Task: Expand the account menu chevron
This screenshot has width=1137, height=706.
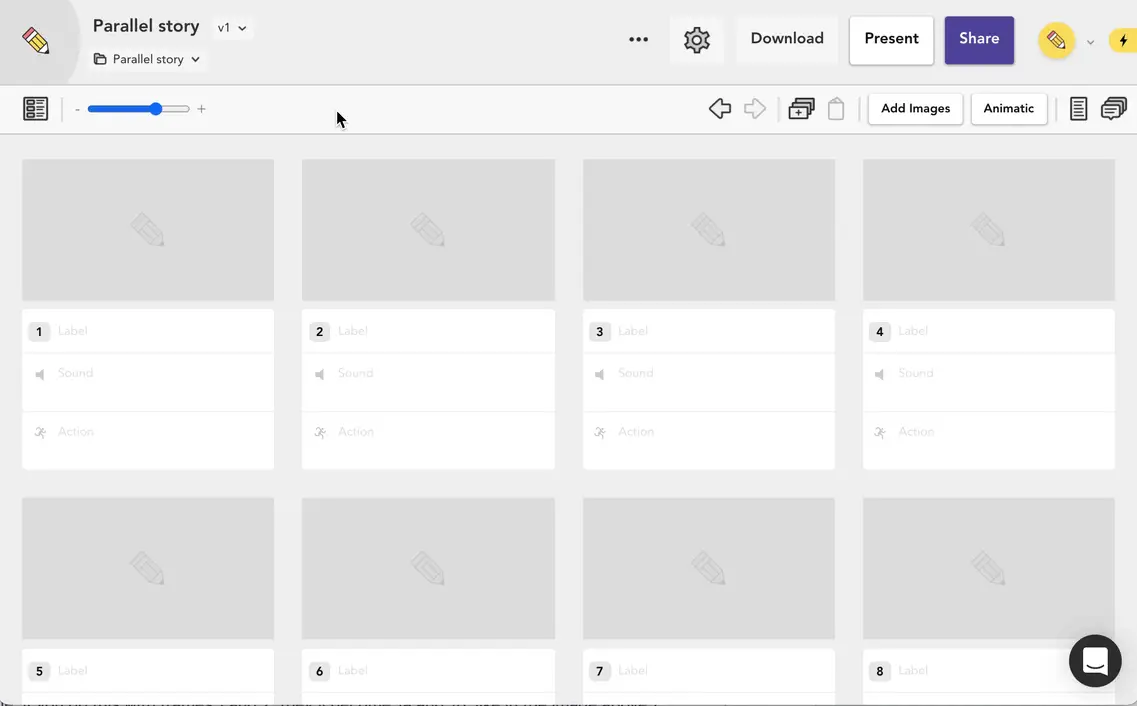Action: click(1090, 42)
